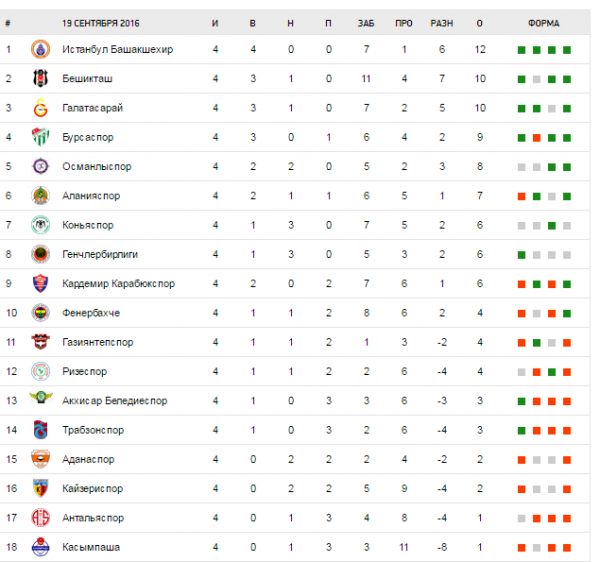Sort by the ФОРМА column header
The height and width of the screenshot is (562, 600).
tap(544, 22)
